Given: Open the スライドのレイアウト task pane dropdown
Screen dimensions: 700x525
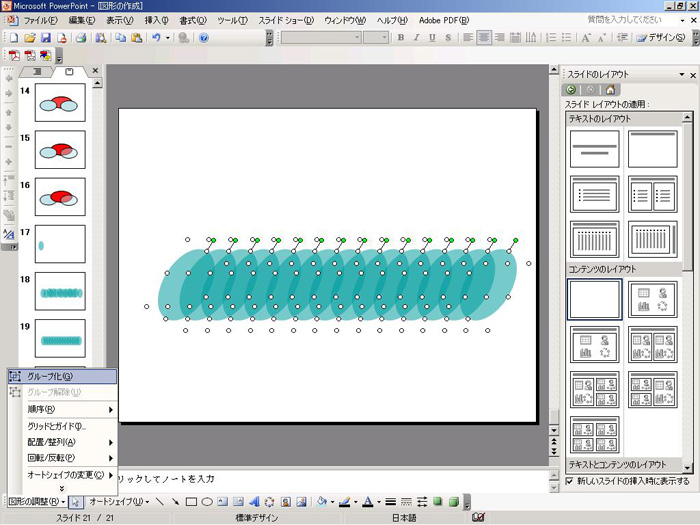Looking at the screenshot, I should pos(682,74).
